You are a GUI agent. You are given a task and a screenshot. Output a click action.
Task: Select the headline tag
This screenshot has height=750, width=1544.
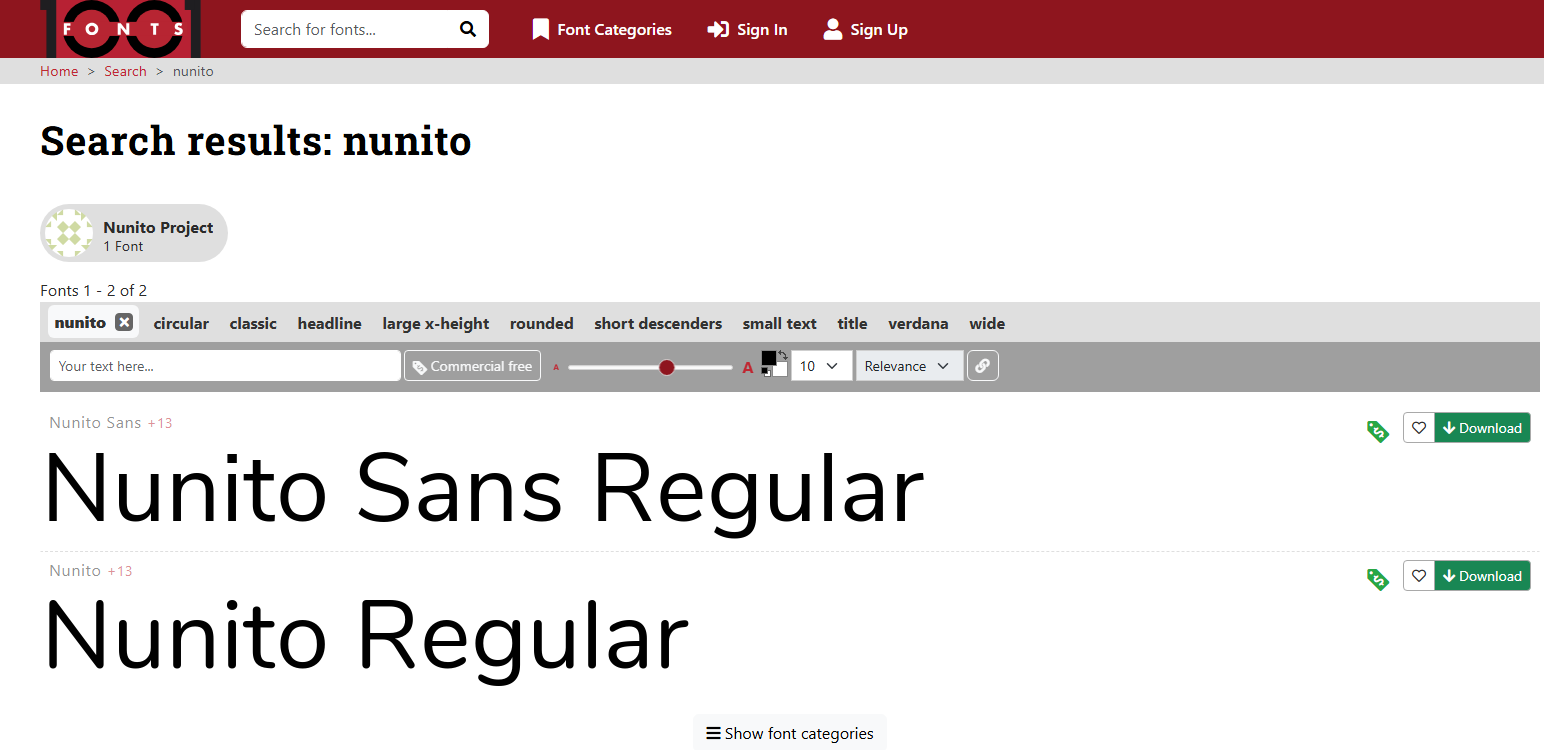pos(329,323)
